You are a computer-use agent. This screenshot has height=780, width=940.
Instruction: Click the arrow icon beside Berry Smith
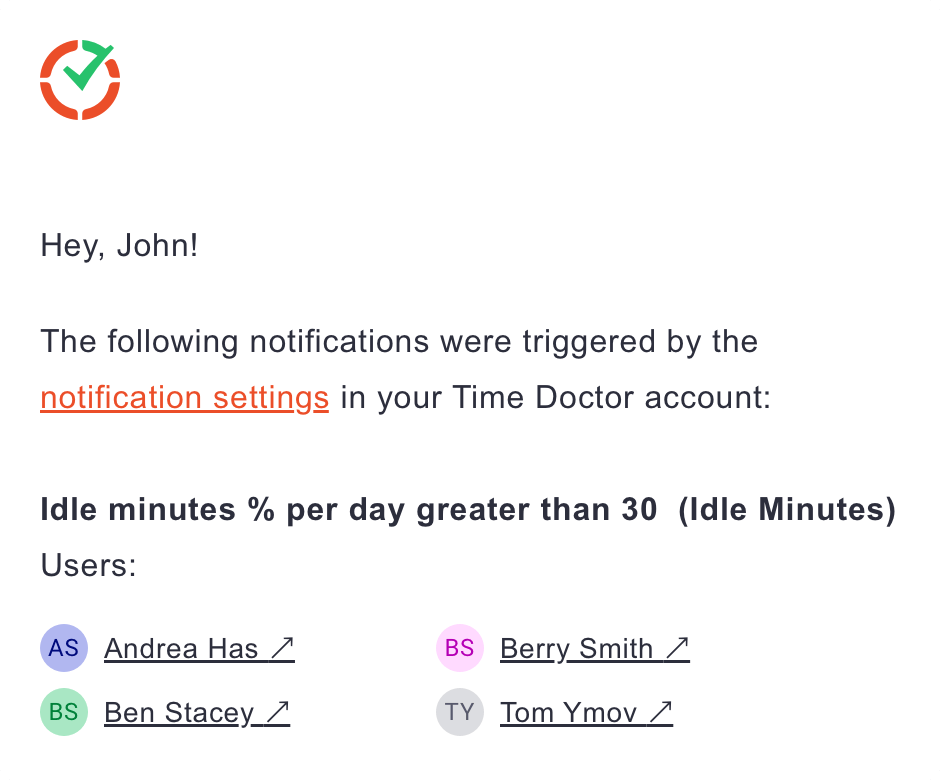pyautogui.click(x=677, y=649)
